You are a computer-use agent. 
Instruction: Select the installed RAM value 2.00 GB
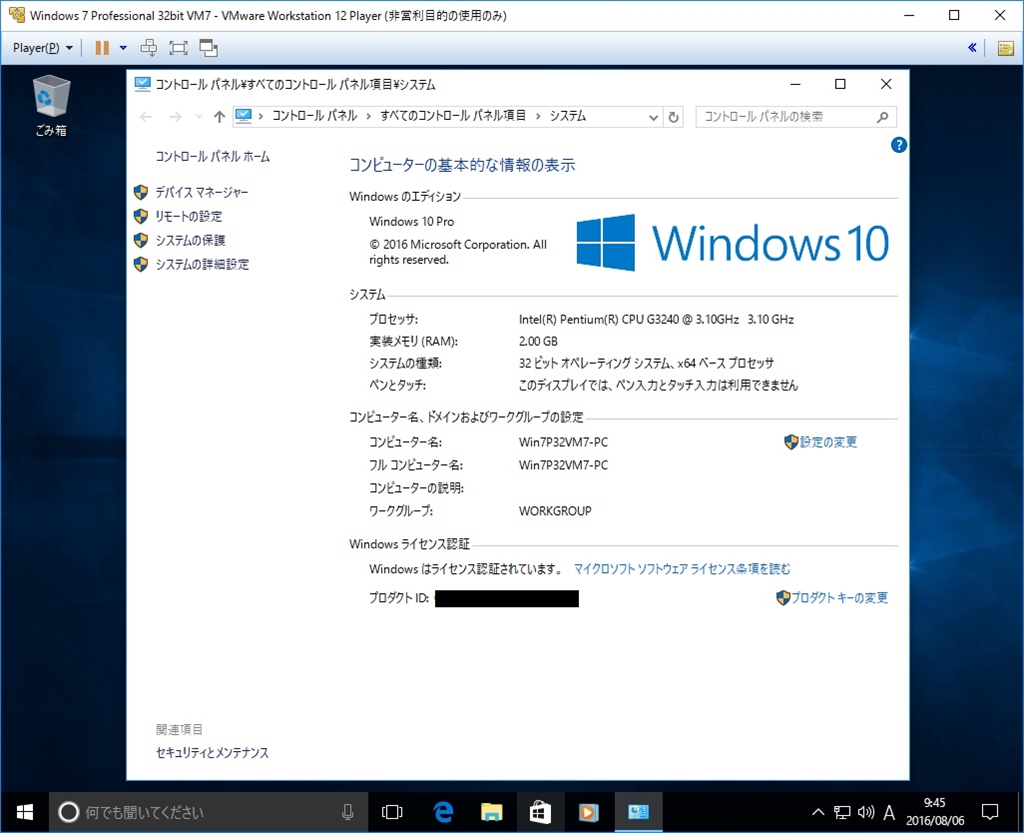coord(538,341)
